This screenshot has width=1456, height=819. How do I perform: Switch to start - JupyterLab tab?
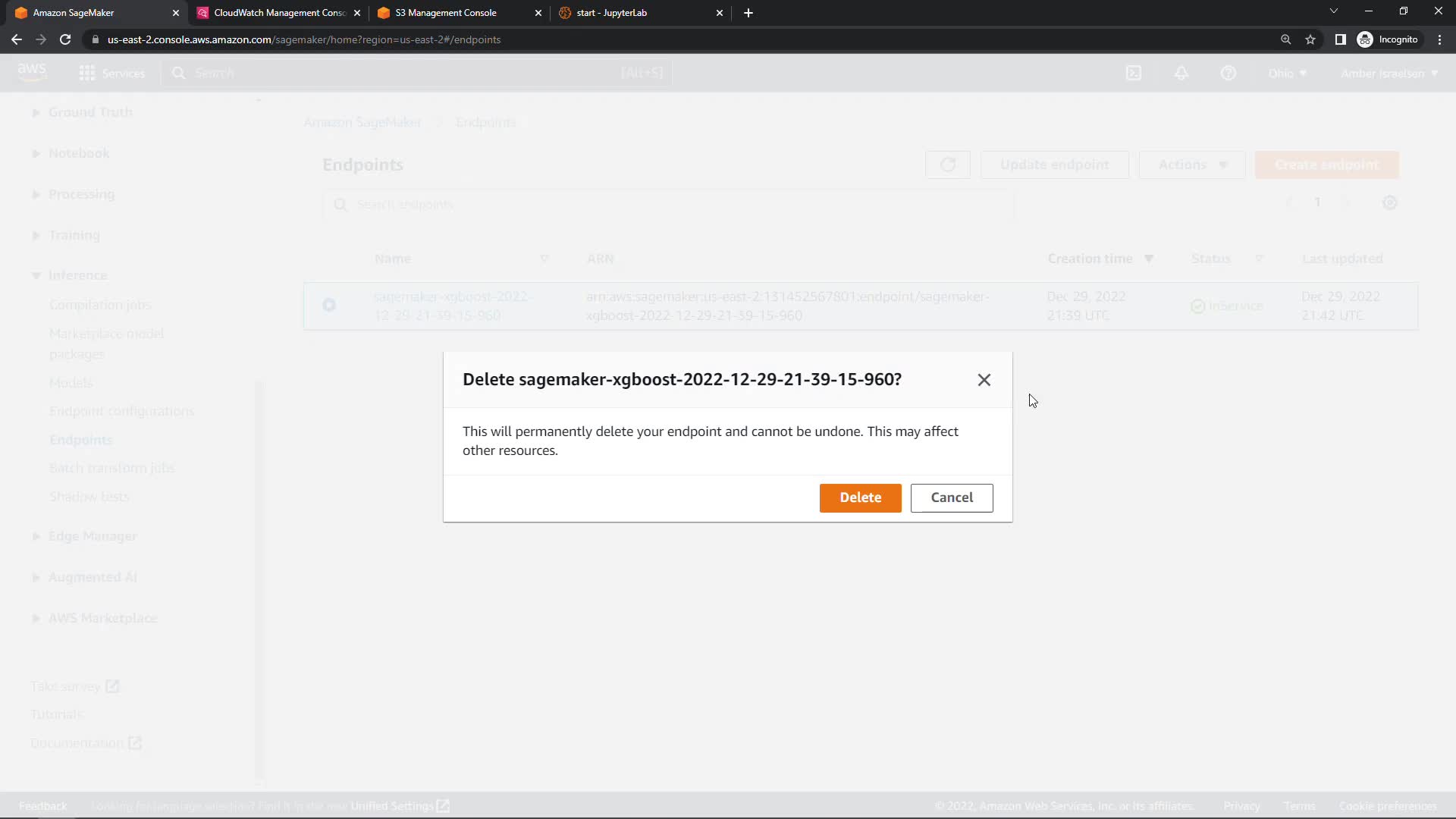click(x=611, y=13)
